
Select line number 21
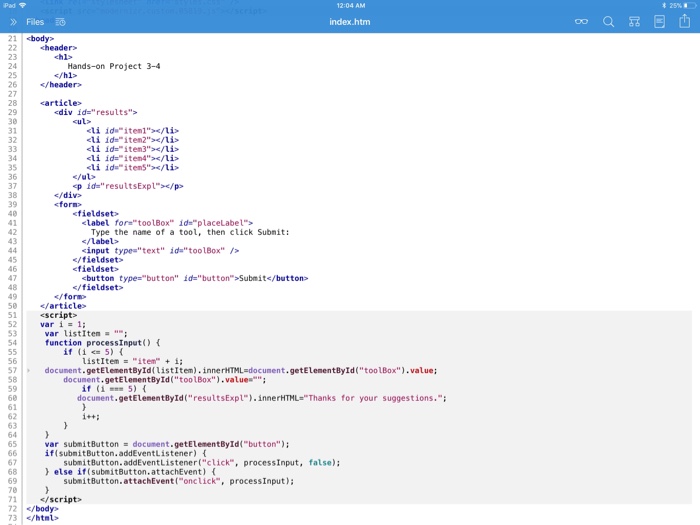click(x=12, y=38)
